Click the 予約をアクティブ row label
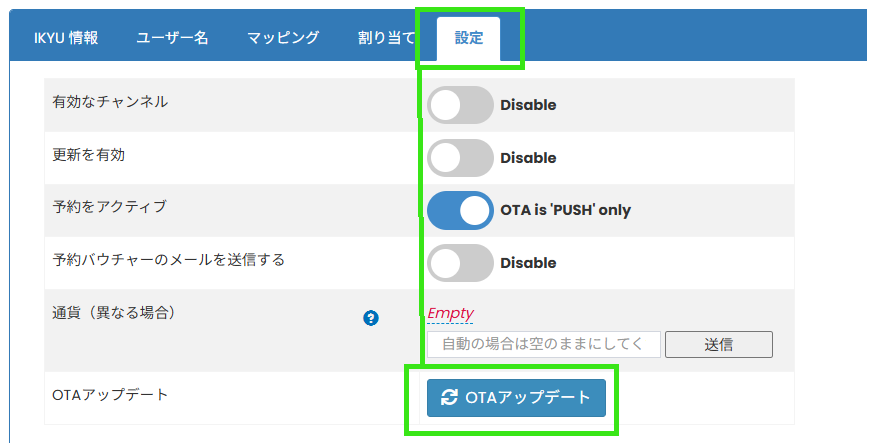This screenshot has height=445, width=869. tap(109, 207)
